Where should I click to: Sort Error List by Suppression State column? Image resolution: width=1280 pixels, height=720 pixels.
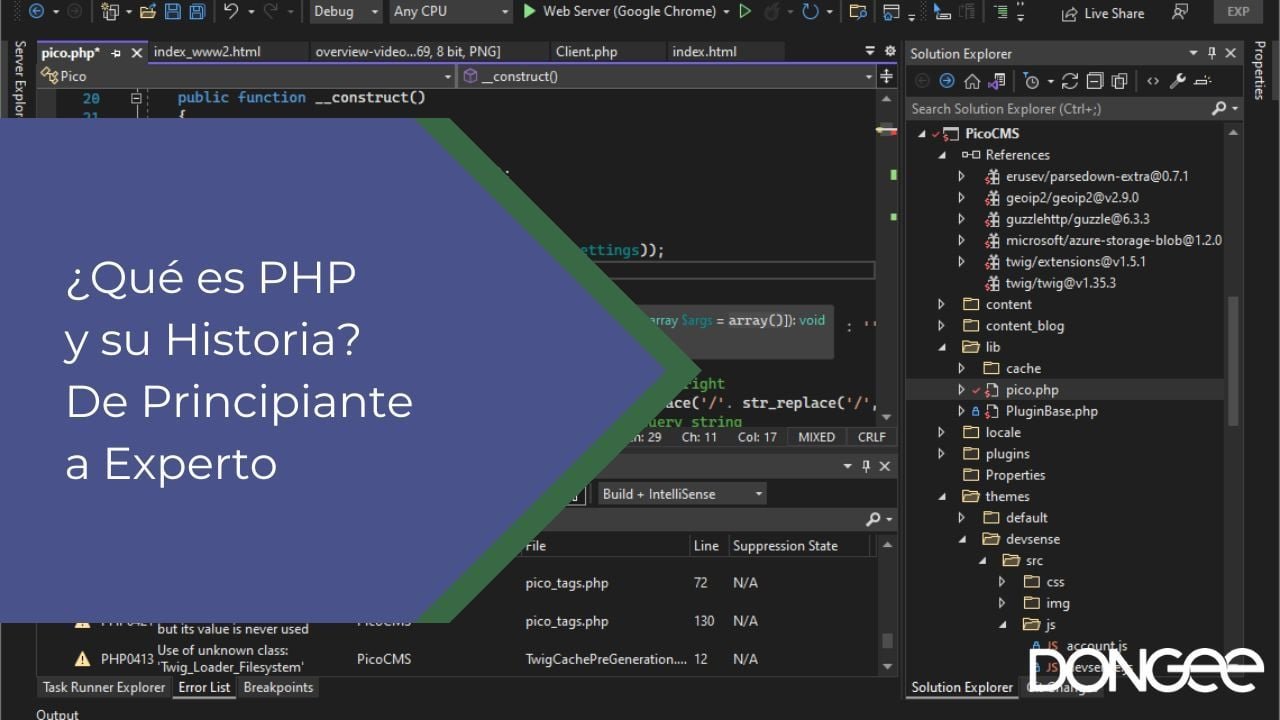[x=785, y=546]
